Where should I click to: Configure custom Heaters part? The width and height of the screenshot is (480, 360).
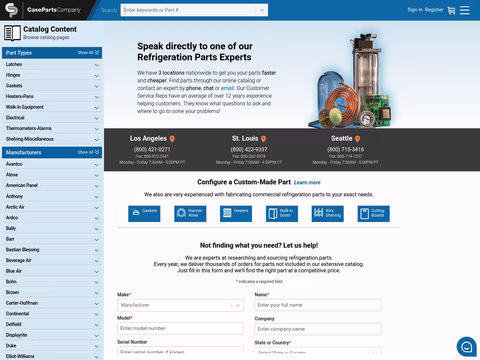[x=236, y=213]
